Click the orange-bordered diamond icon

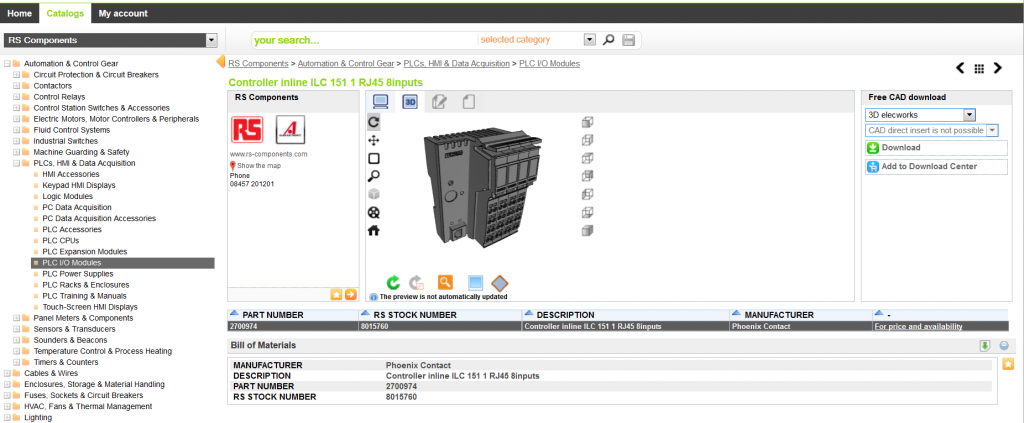pos(500,283)
